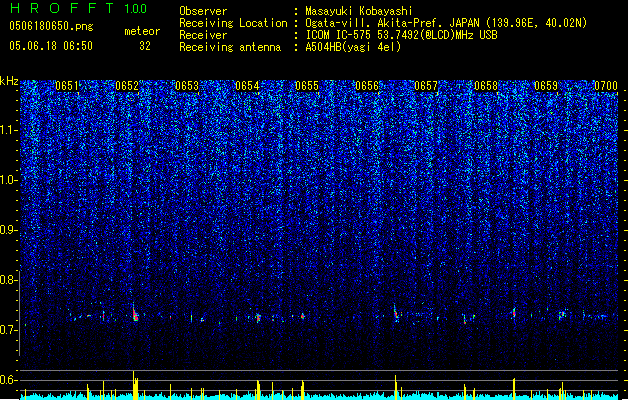Click the HROFFT 1.0.0 title text
The image size is (629, 400).
point(79,8)
